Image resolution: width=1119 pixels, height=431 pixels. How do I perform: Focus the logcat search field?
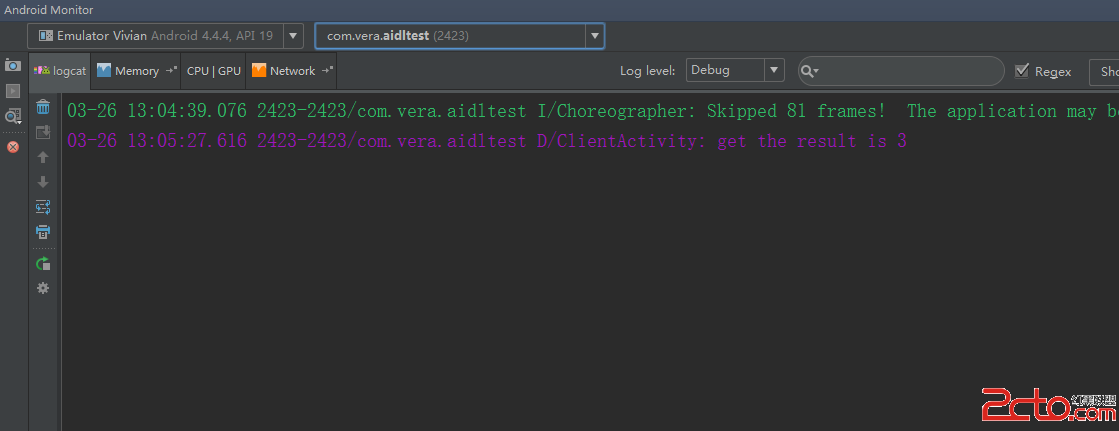(901, 71)
